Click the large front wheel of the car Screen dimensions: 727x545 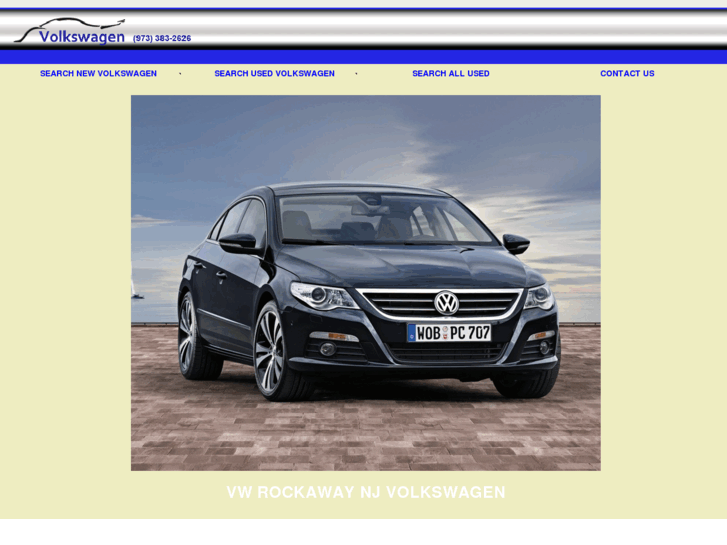tap(271, 352)
